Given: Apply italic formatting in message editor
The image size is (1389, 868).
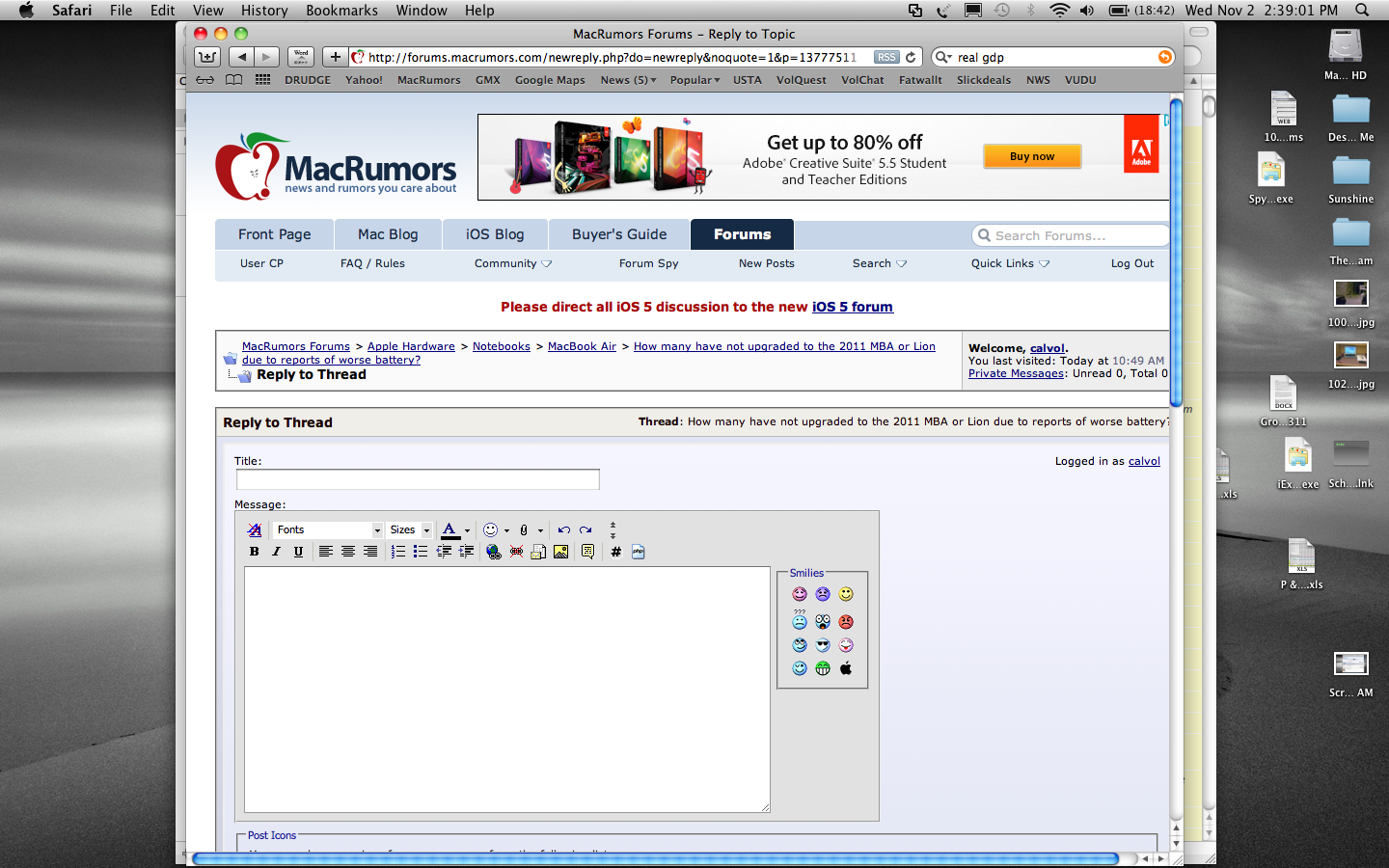Looking at the screenshot, I should pos(276,552).
